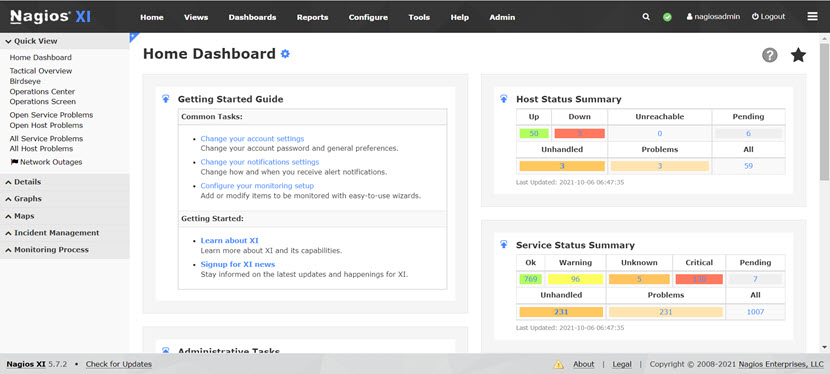
Task: Click the red Critical services cell
Action: (699, 279)
